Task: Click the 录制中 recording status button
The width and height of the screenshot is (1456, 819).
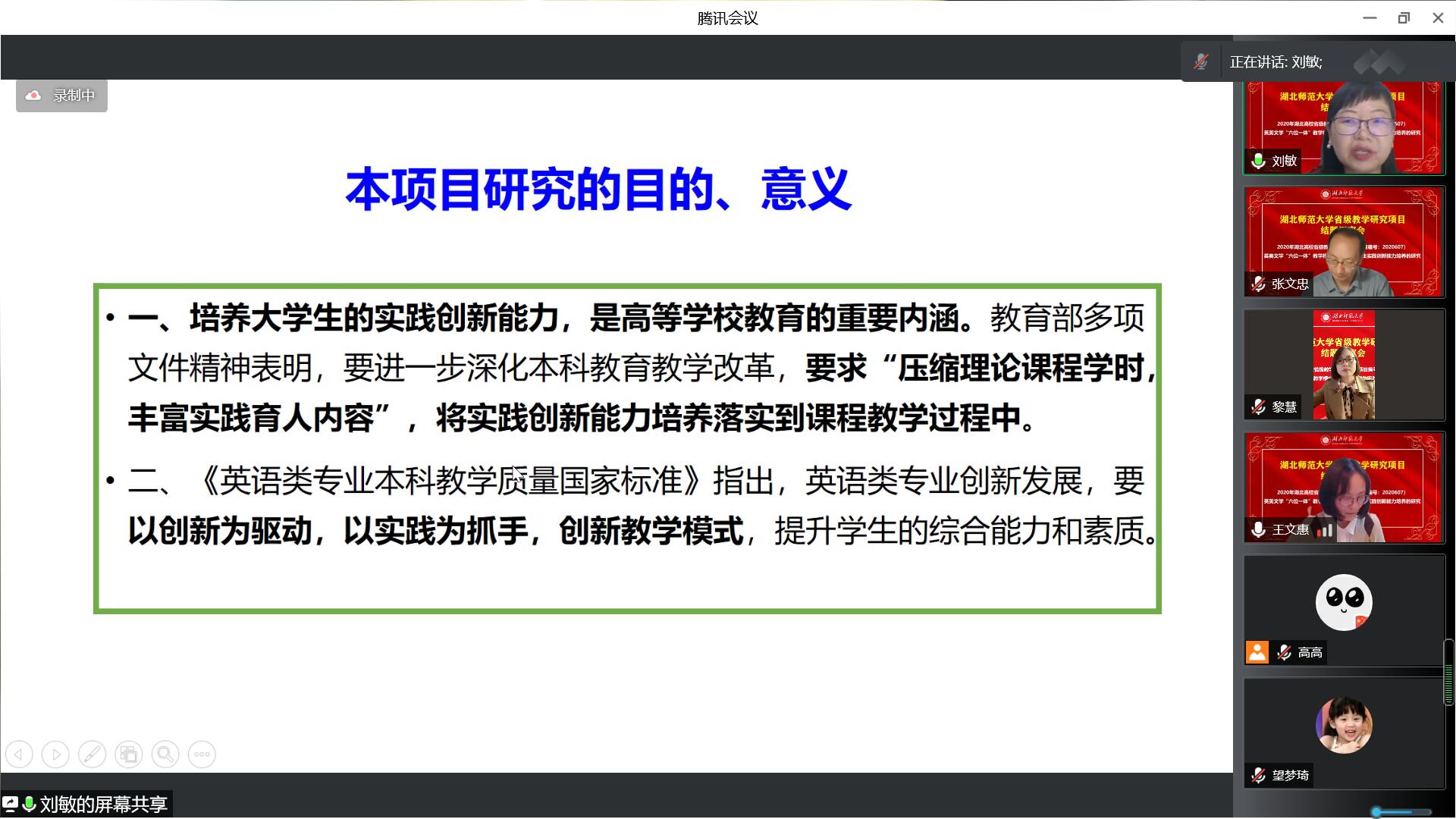Action: (73, 96)
